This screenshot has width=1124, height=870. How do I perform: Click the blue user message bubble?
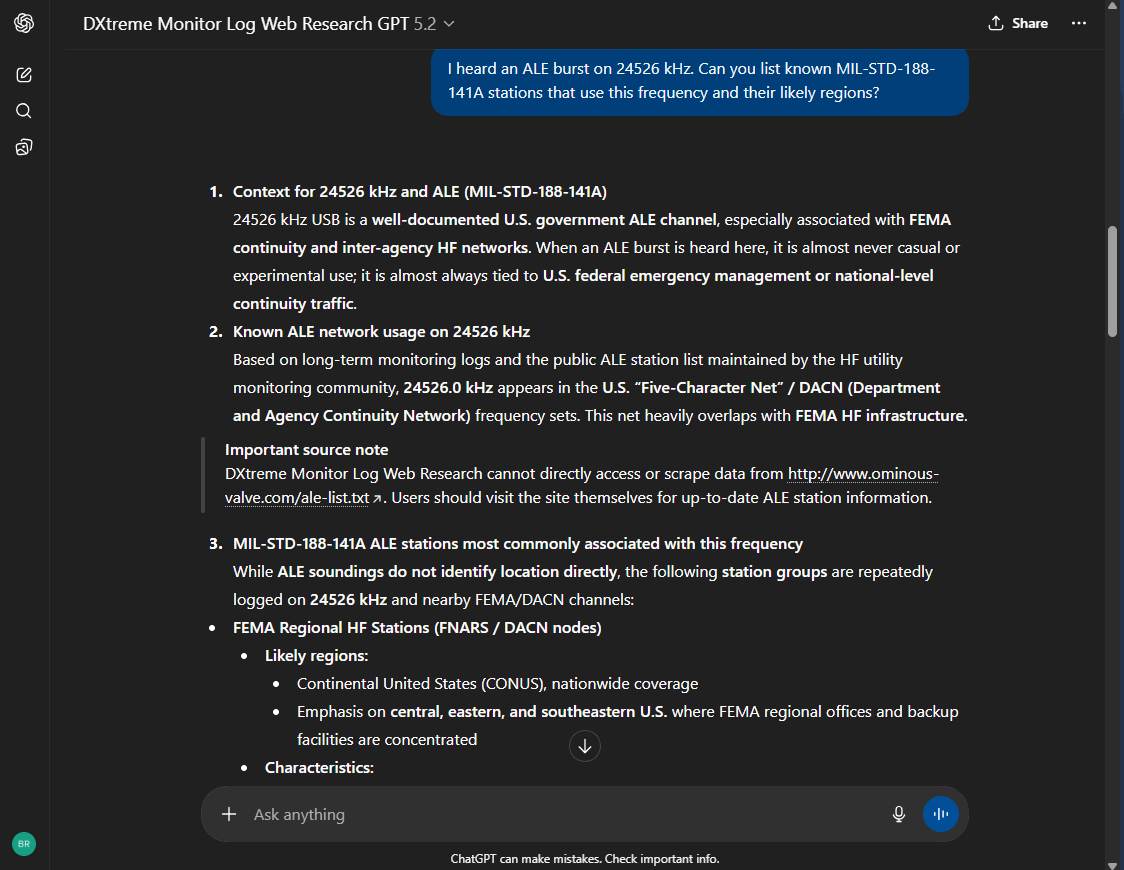(699, 81)
